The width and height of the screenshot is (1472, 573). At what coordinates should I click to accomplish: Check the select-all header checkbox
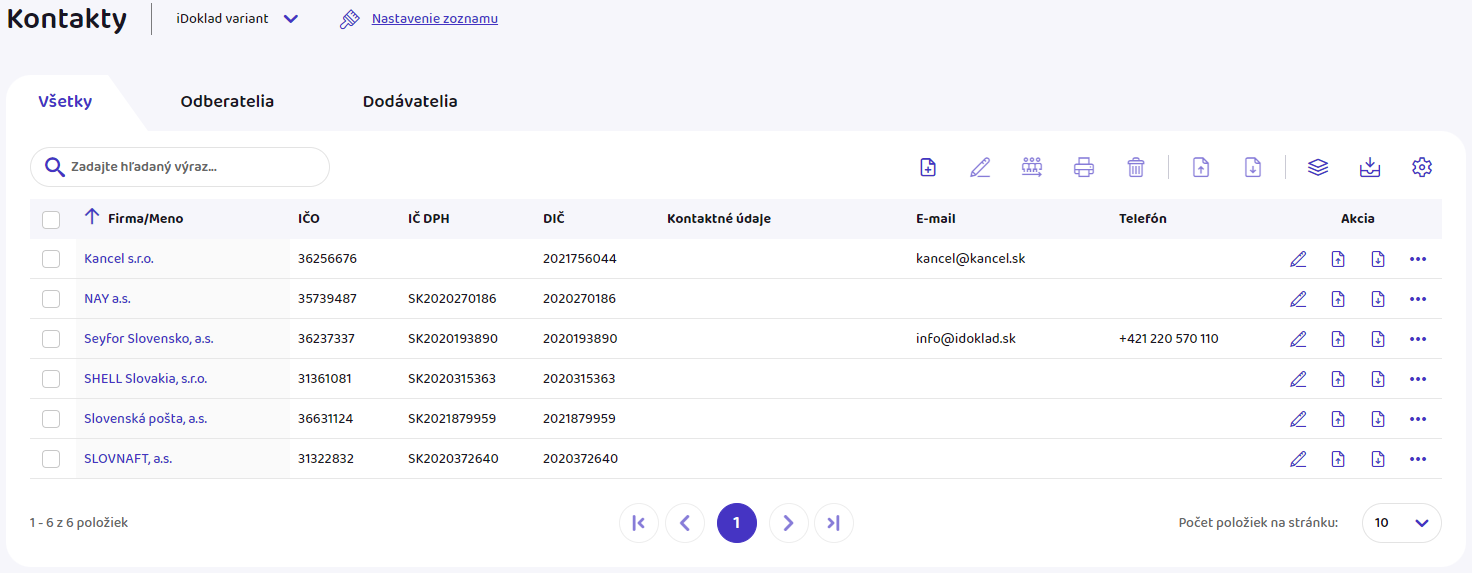click(51, 219)
